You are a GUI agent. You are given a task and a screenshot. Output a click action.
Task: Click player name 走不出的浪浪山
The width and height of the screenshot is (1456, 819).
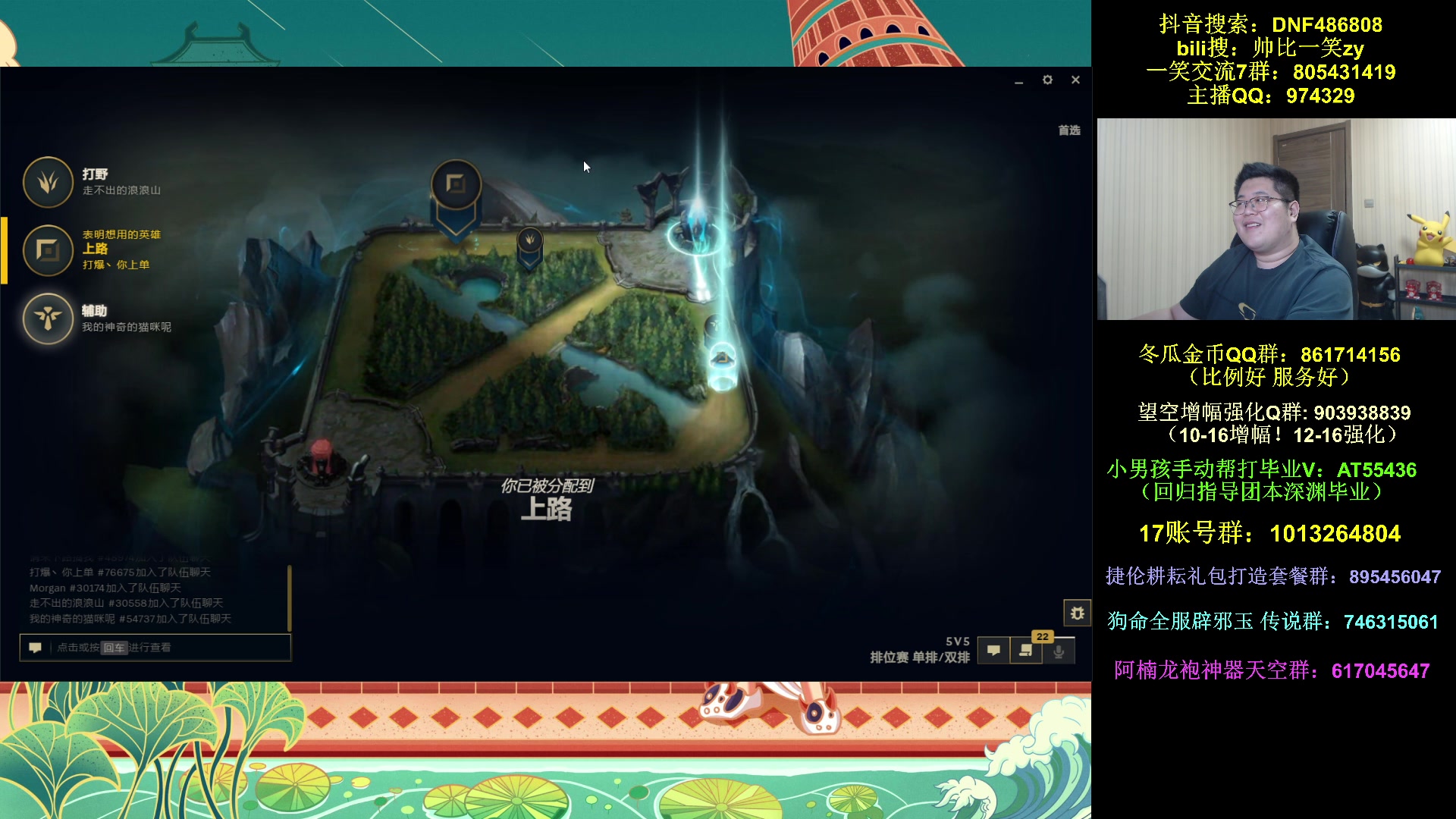click(121, 190)
